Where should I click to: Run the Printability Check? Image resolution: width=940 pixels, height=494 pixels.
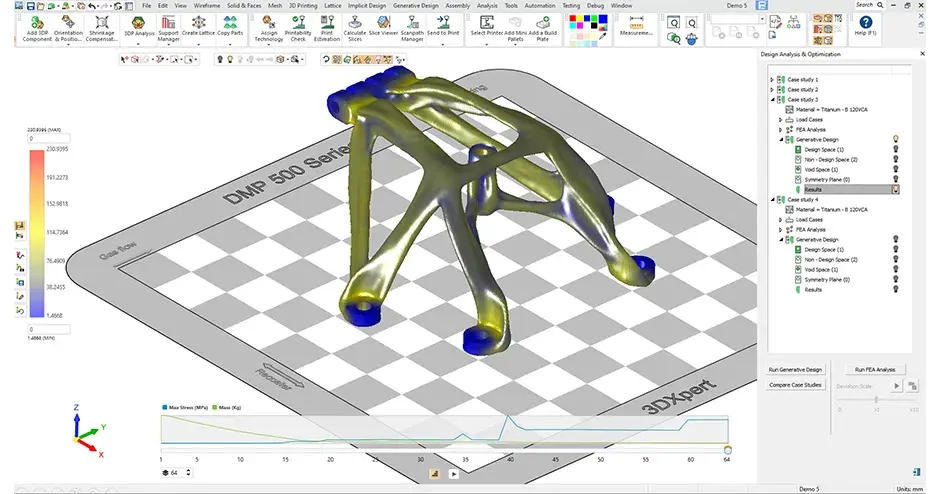click(298, 27)
